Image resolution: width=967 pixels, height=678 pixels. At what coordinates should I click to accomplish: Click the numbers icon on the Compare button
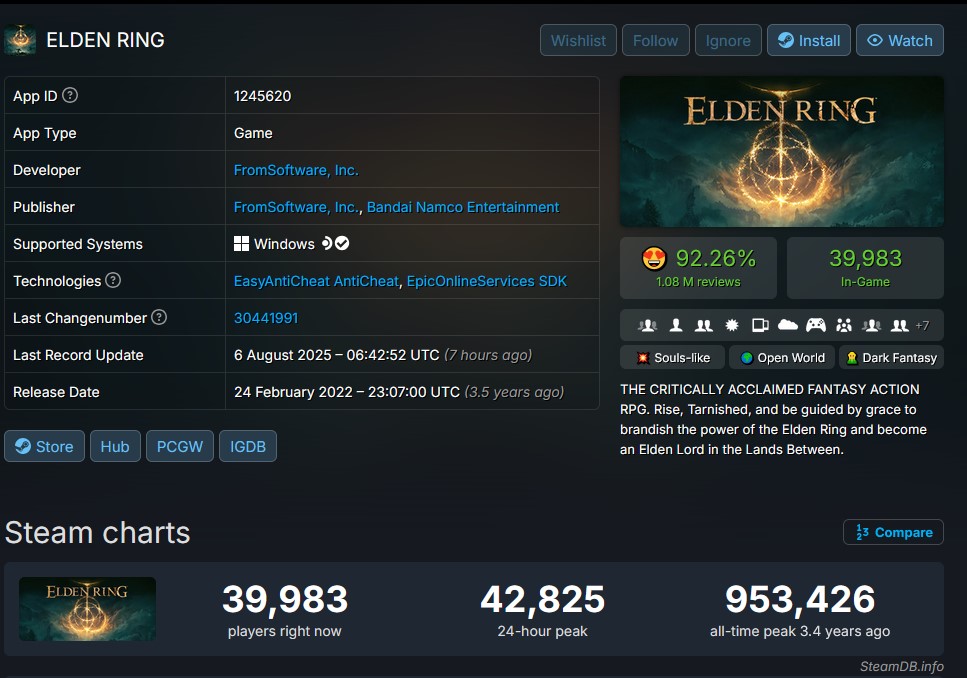(862, 532)
